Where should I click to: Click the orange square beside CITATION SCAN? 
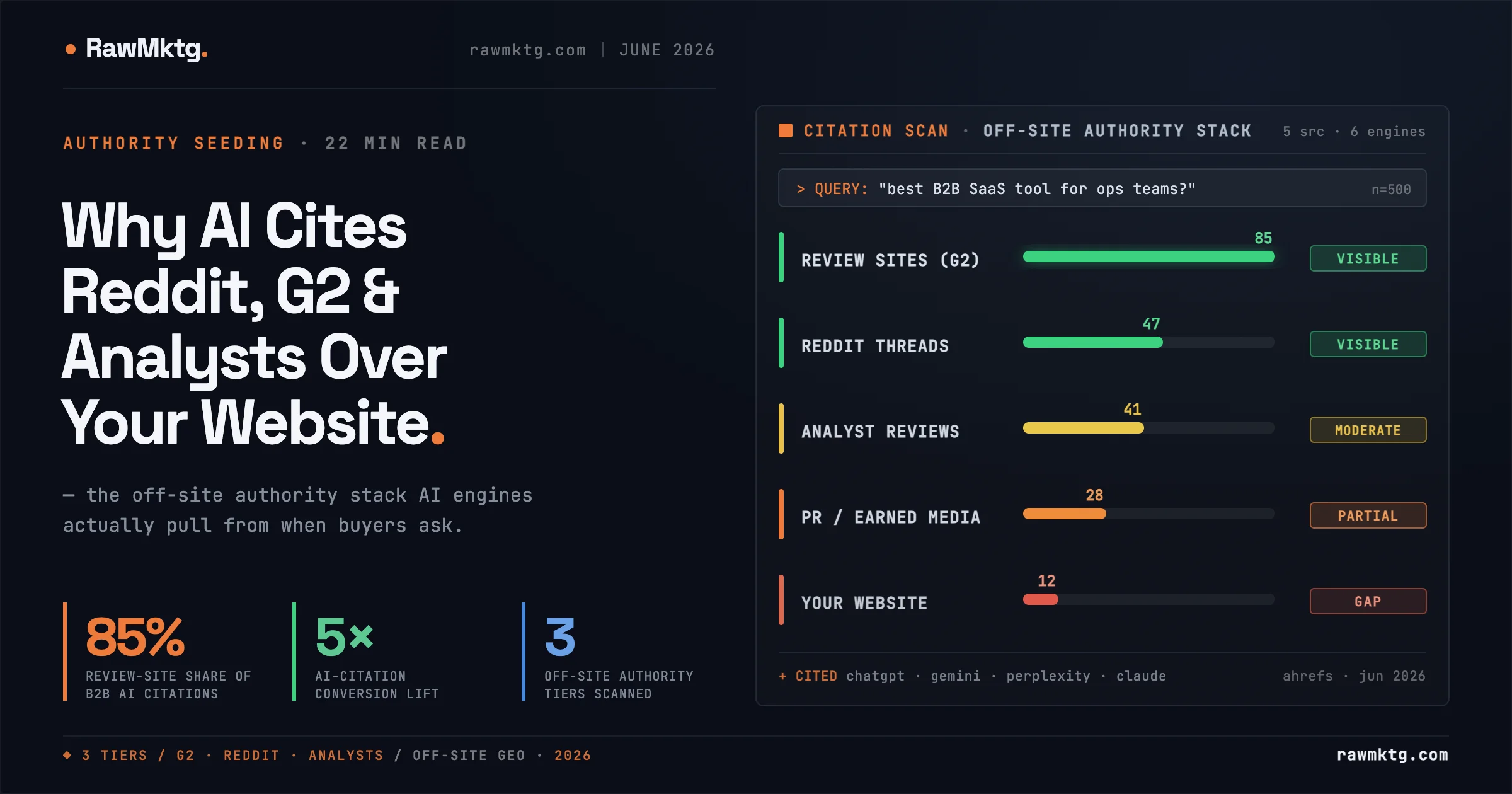(786, 130)
